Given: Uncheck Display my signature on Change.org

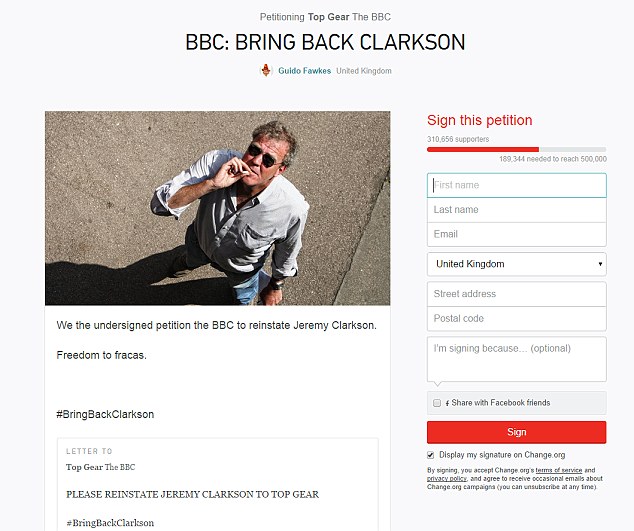Looking at the screenshot, I should tap(431, 455).
